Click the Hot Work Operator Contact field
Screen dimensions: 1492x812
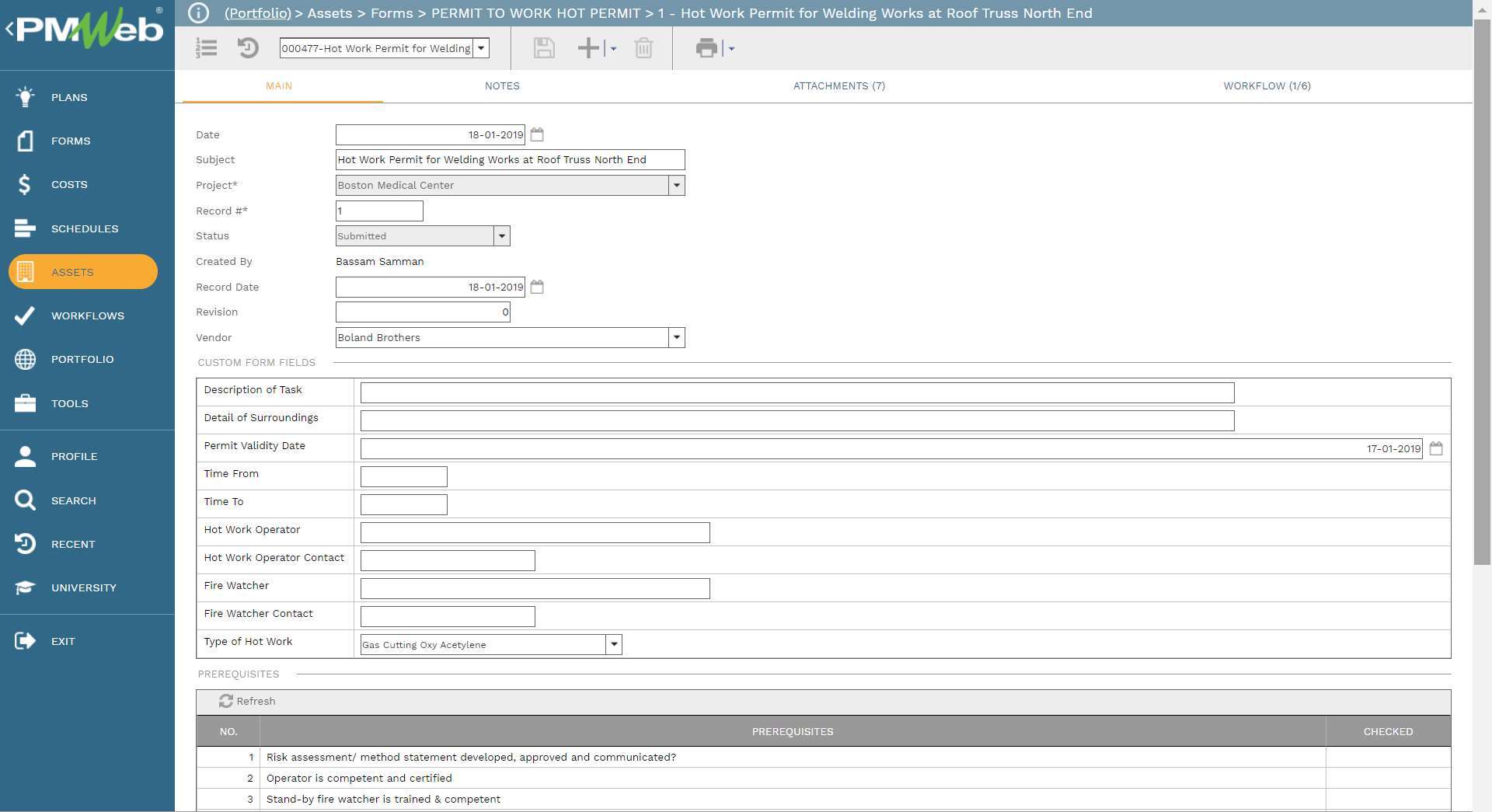[x=448, y=560]
